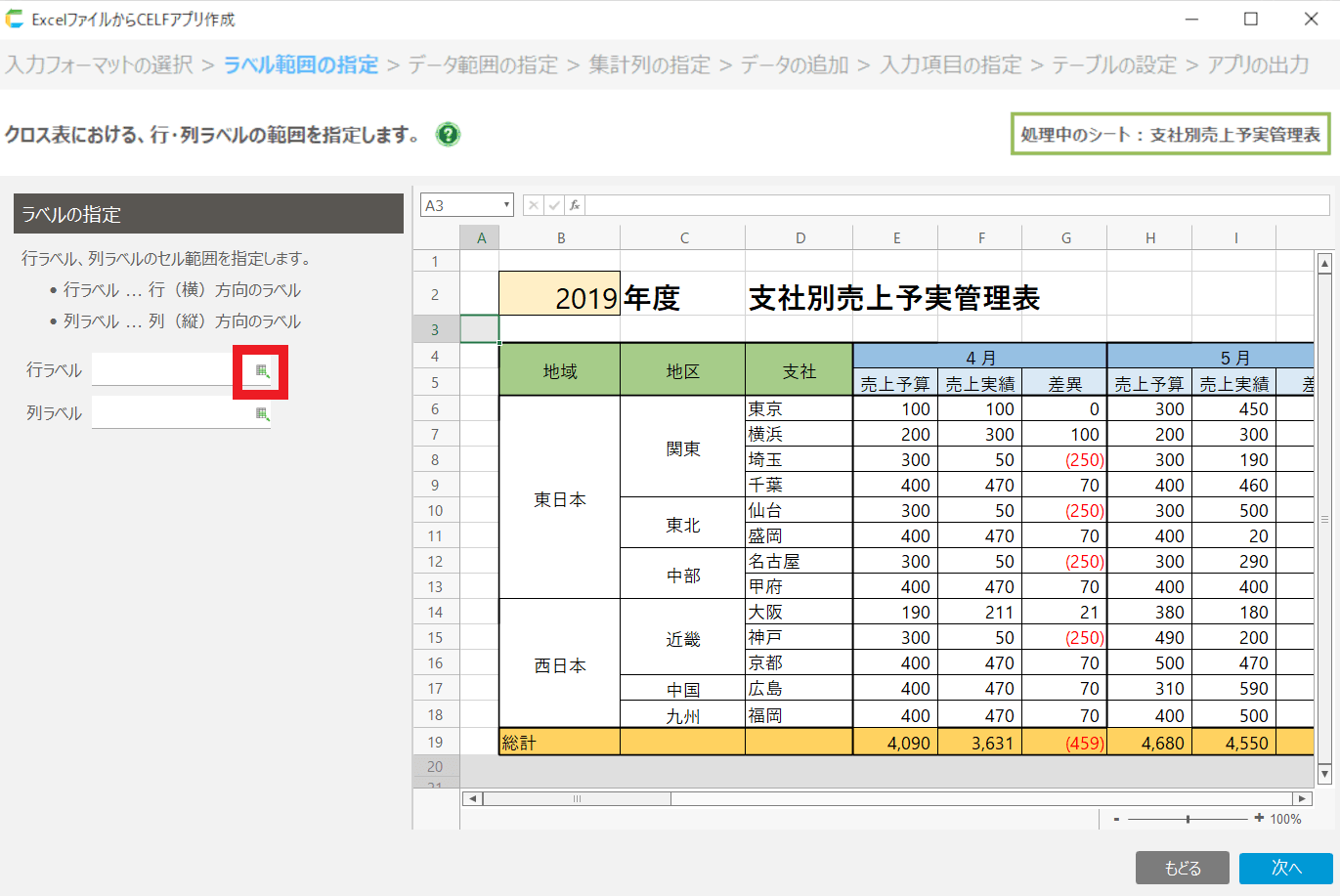Click the formula bar confirm checkmark icon
The width and height of the screenshot is (1340, 896).
pos(554,205)
